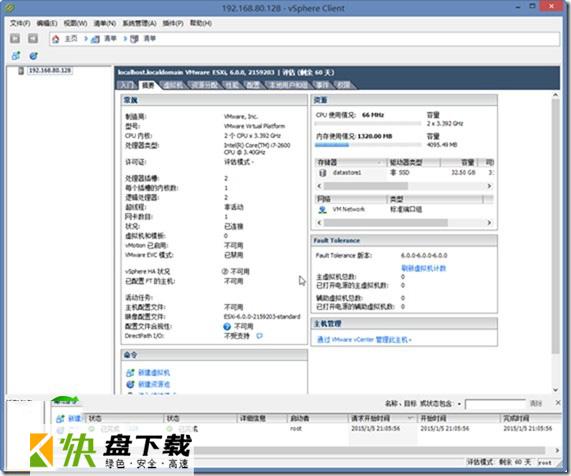Click vSphere Client app icon in title bar

point(10,8)
